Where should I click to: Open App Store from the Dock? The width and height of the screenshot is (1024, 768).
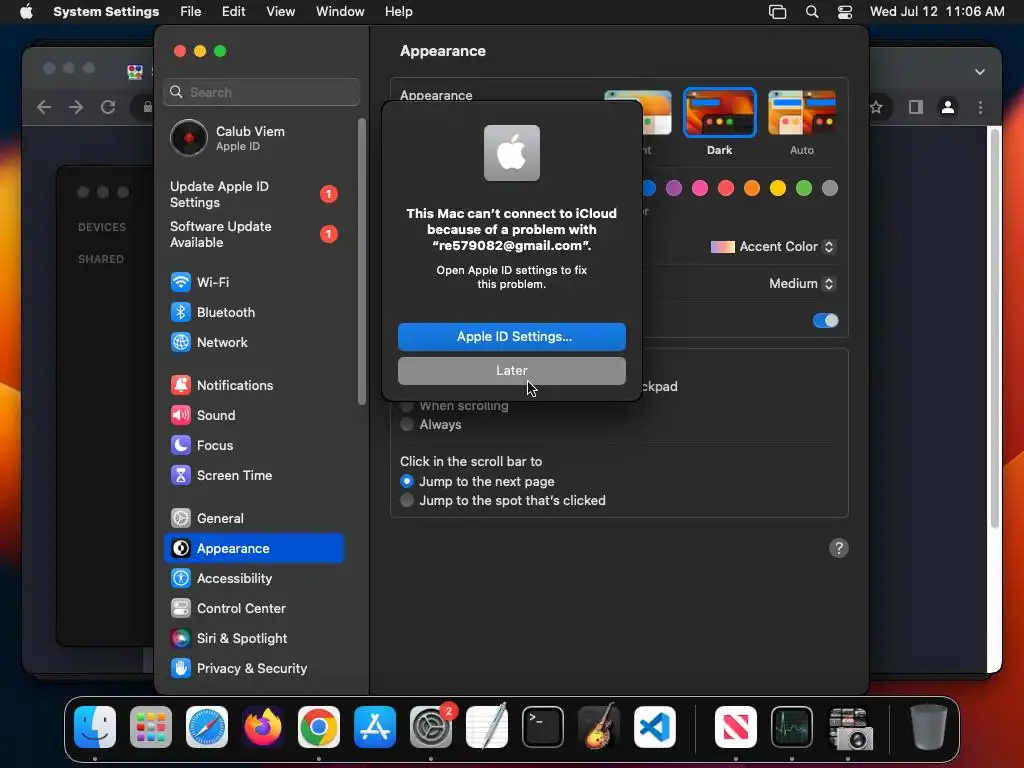tap(375, 727)
